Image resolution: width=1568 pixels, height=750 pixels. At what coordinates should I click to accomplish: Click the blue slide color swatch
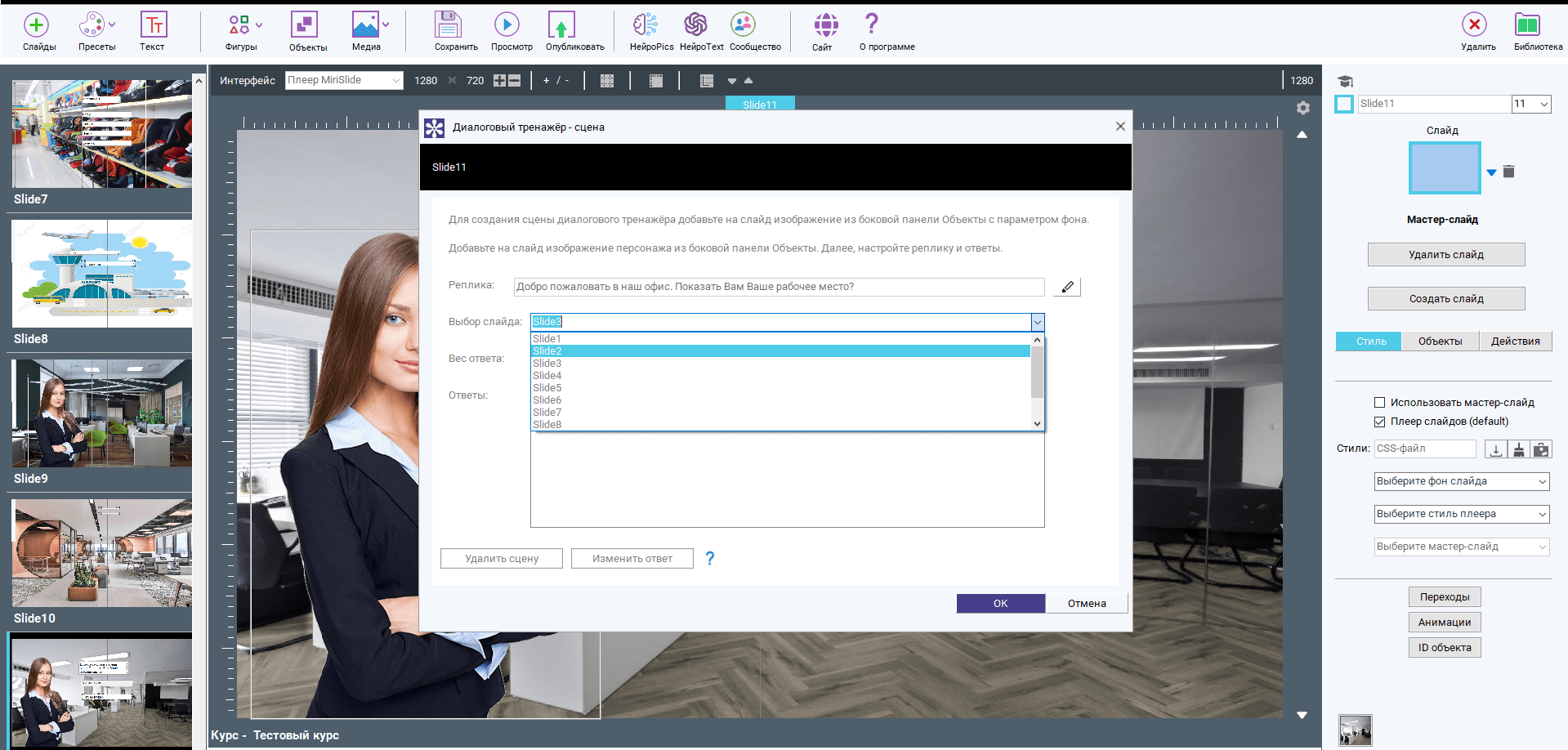click(x=1444, y=168)
